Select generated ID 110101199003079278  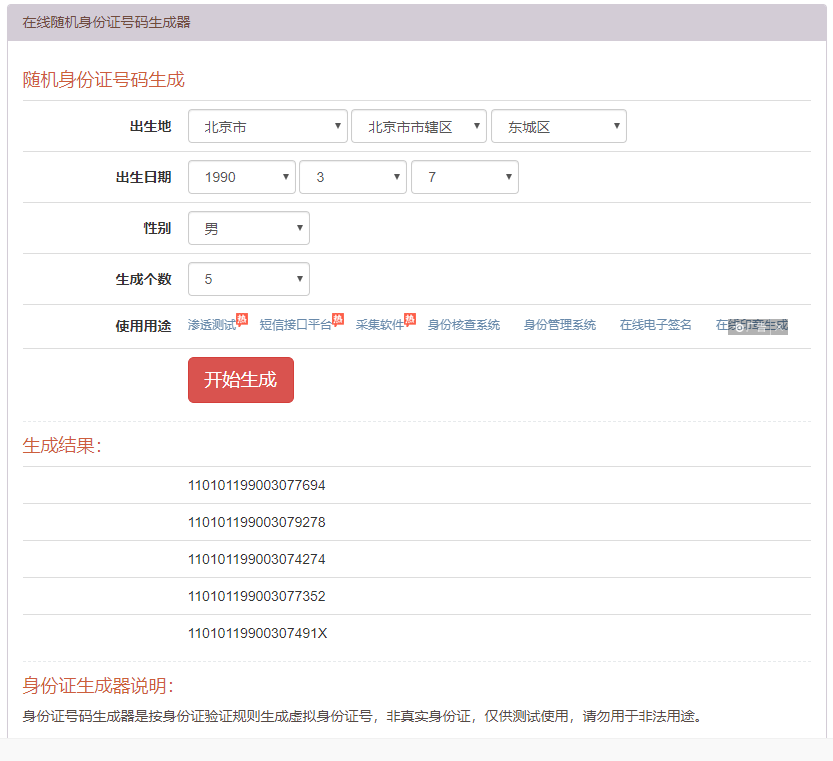[x=257, y=522]
